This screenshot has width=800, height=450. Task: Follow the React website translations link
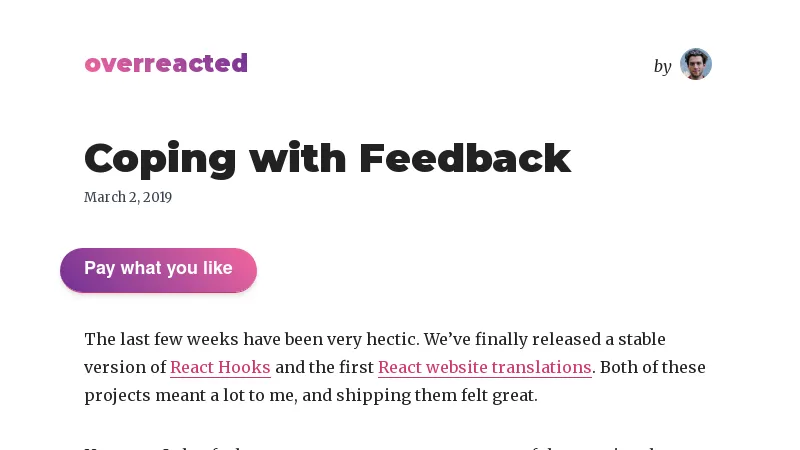[484, 367]
